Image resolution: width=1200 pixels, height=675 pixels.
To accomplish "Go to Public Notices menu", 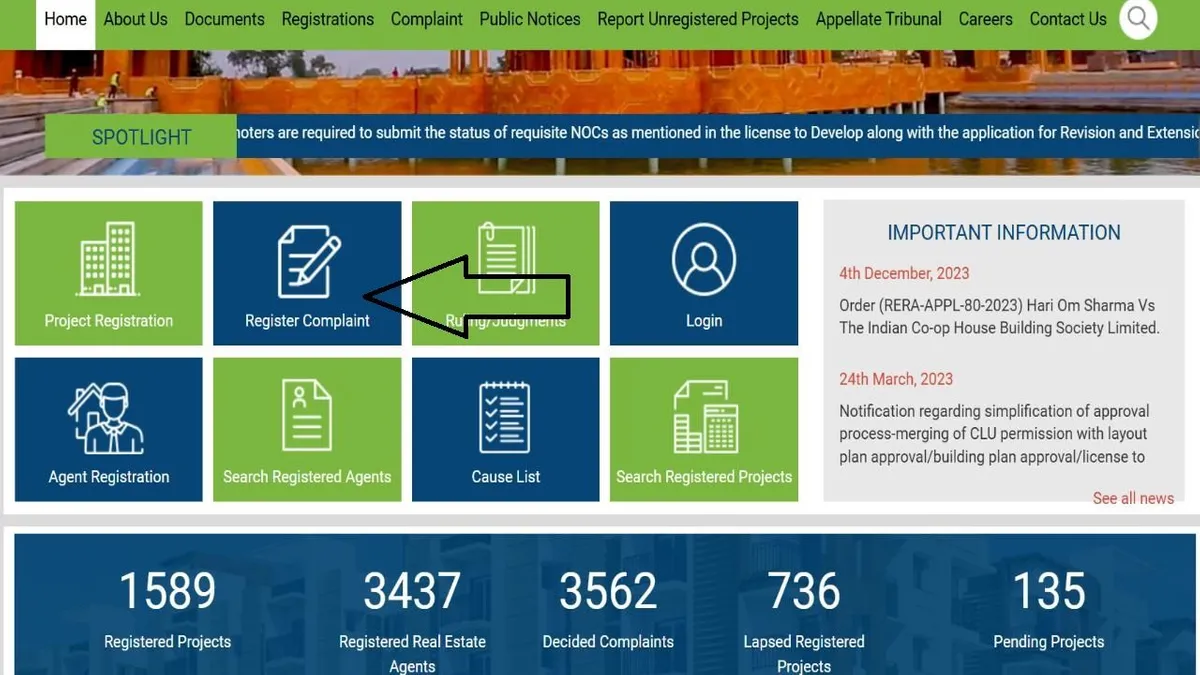I will pyautogui.click(x=530, y=19).
